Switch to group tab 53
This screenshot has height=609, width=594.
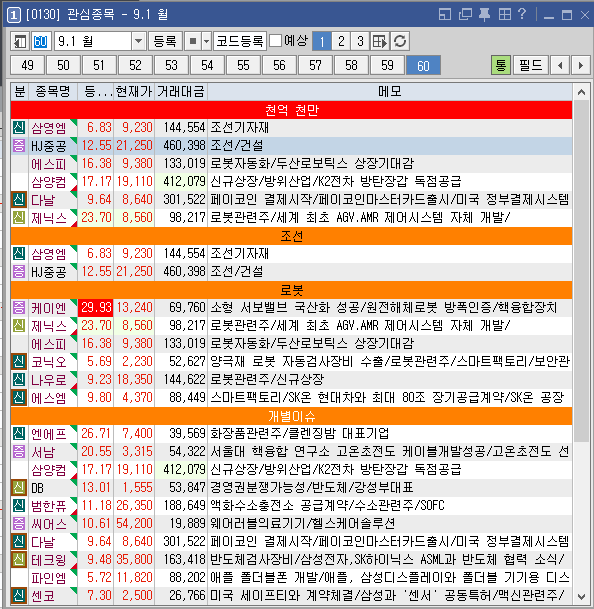tap(171, 65)
